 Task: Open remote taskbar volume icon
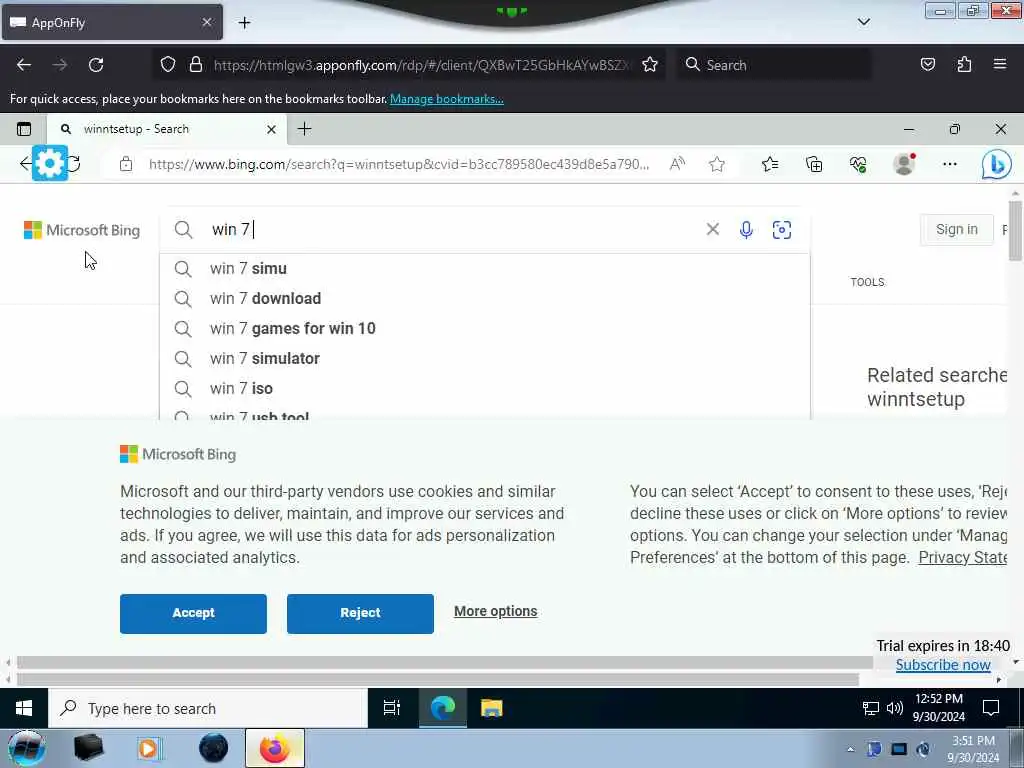coord(895,708)
